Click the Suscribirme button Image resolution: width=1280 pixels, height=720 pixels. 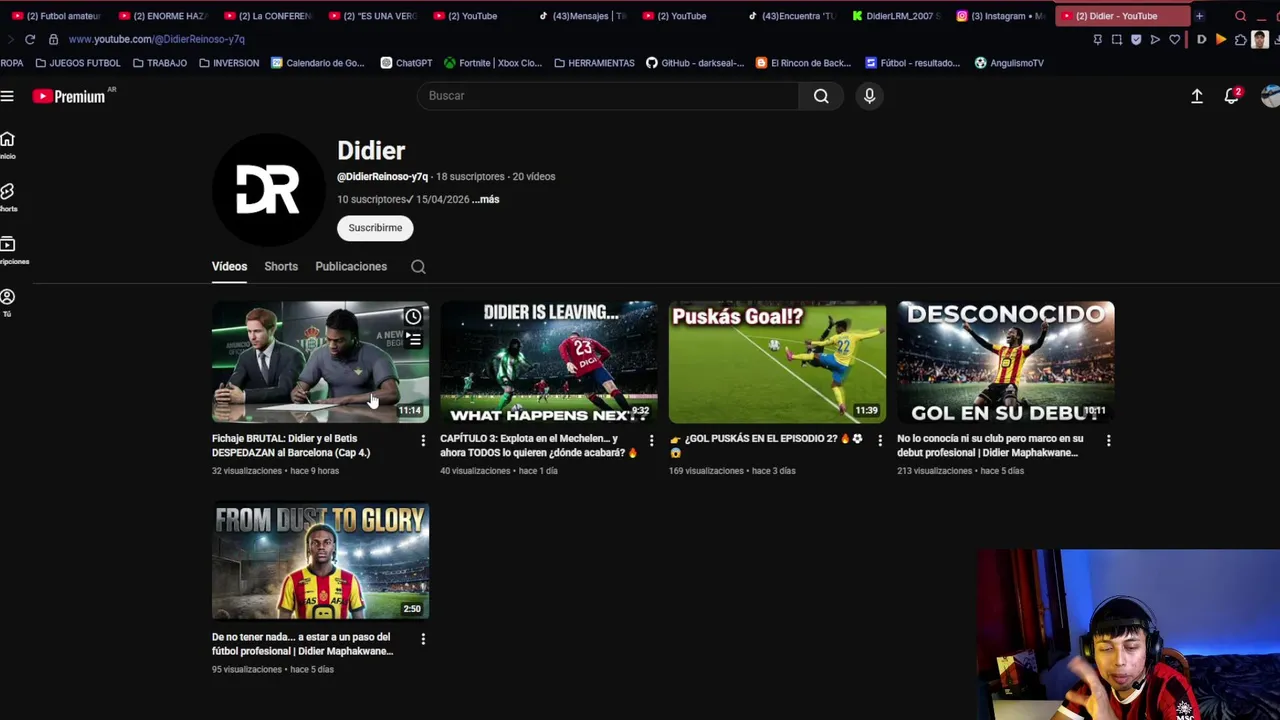point(375,228)
